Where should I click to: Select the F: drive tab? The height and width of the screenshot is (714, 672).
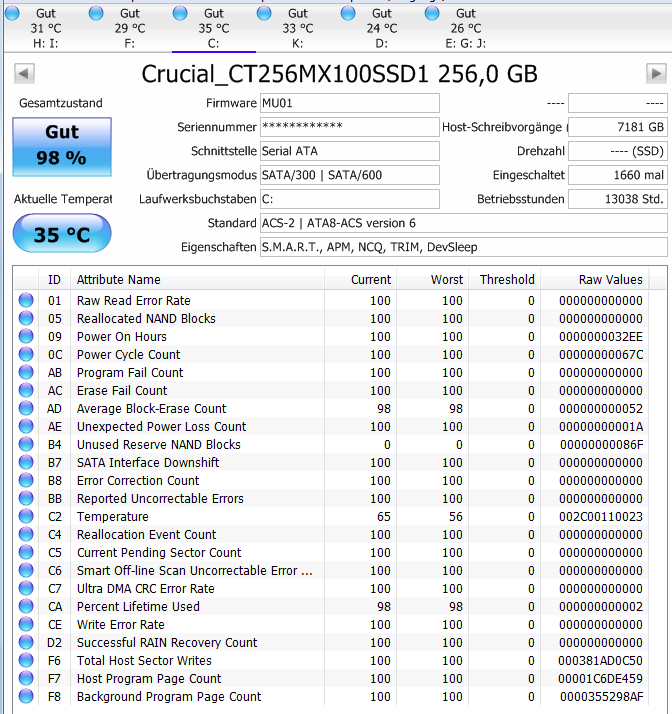point(130,28)
